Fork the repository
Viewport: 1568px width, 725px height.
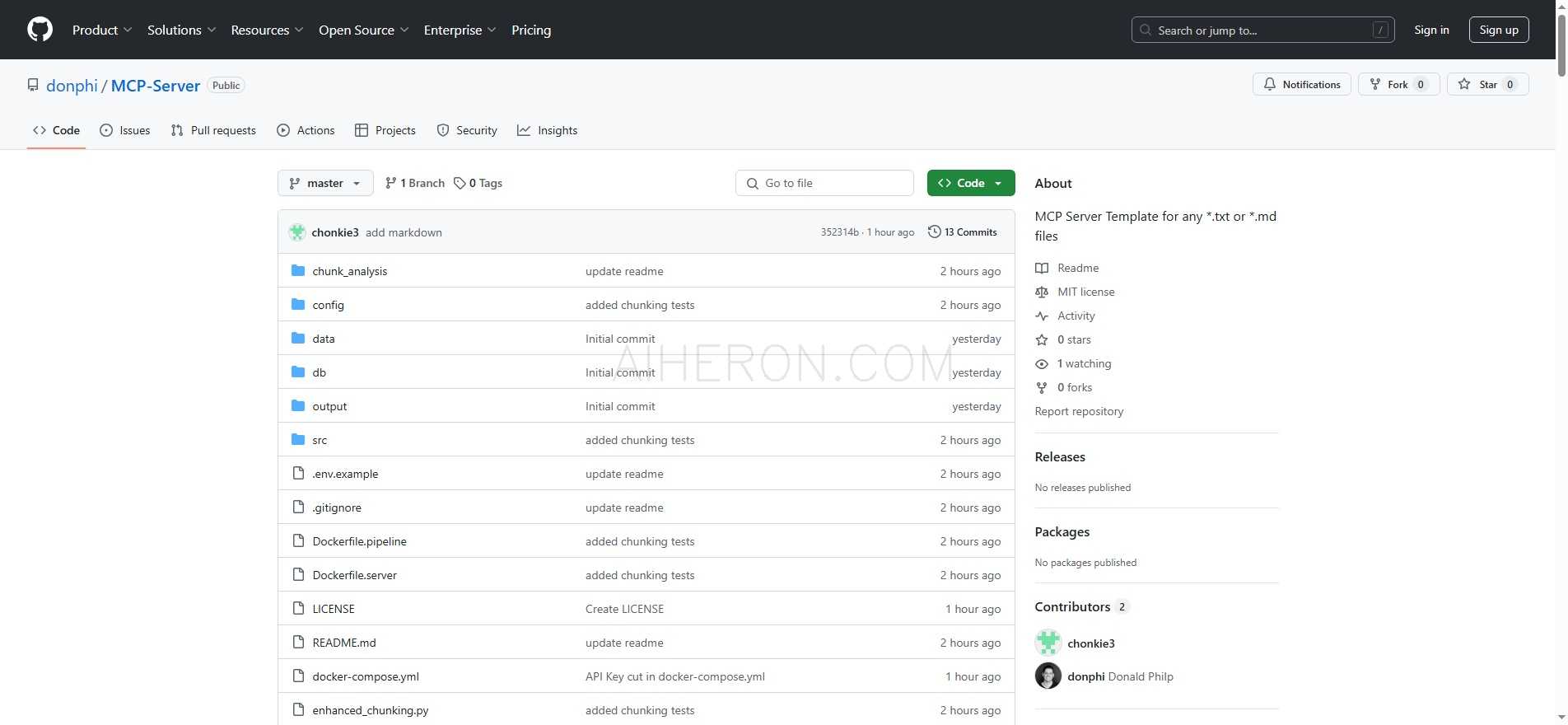coord(1398,84)
